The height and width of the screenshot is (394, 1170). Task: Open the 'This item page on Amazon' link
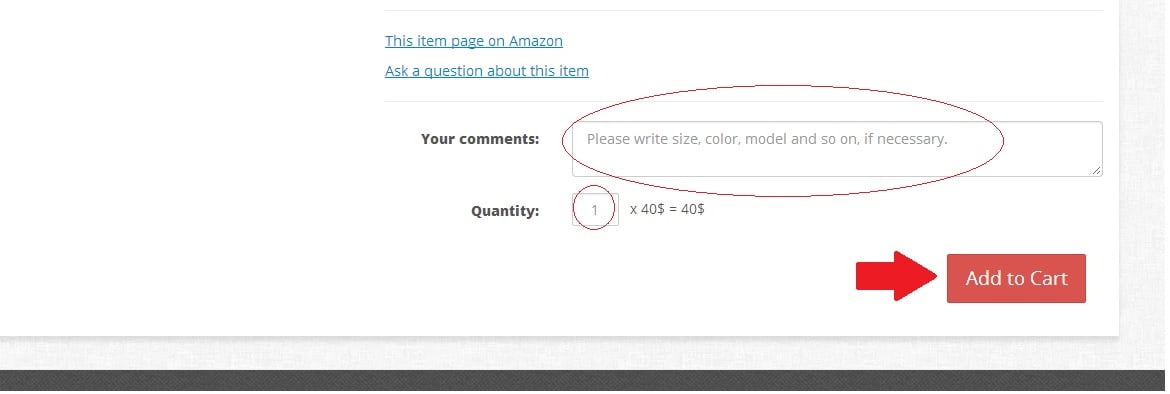point(474,41)
